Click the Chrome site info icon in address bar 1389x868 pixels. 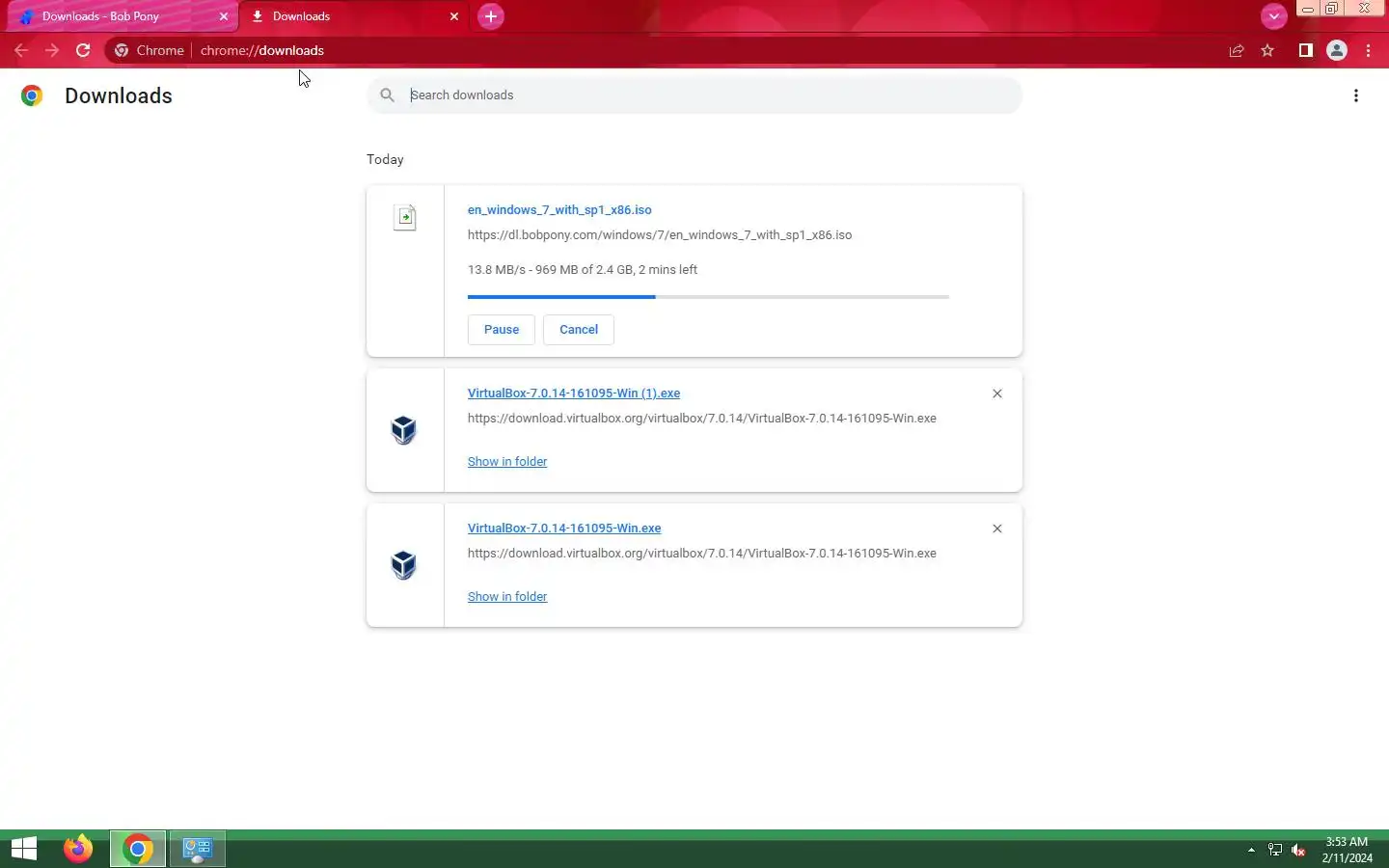click(x=122, y=50)
